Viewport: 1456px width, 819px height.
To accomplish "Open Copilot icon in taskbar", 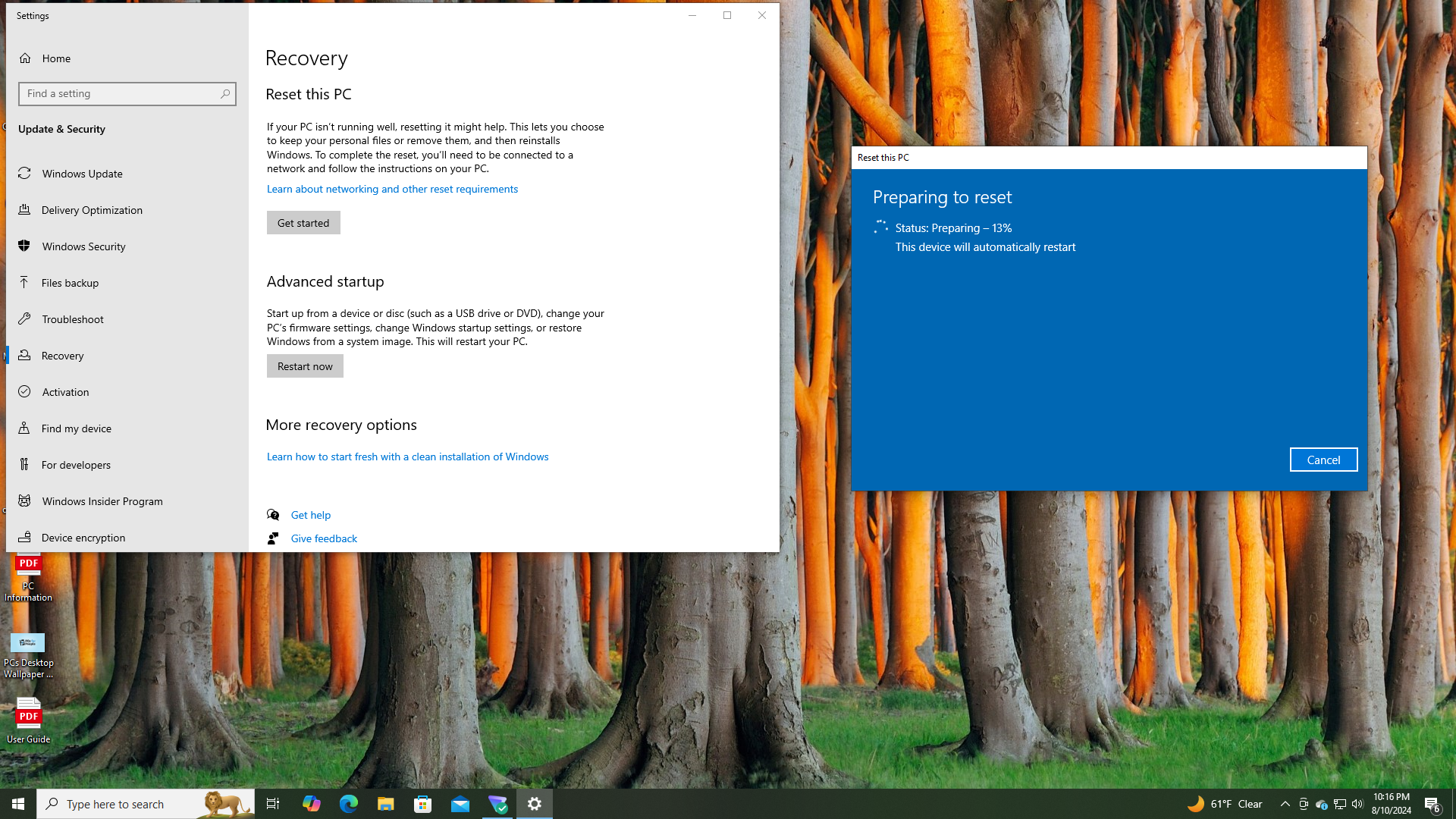I will point(311,804).
